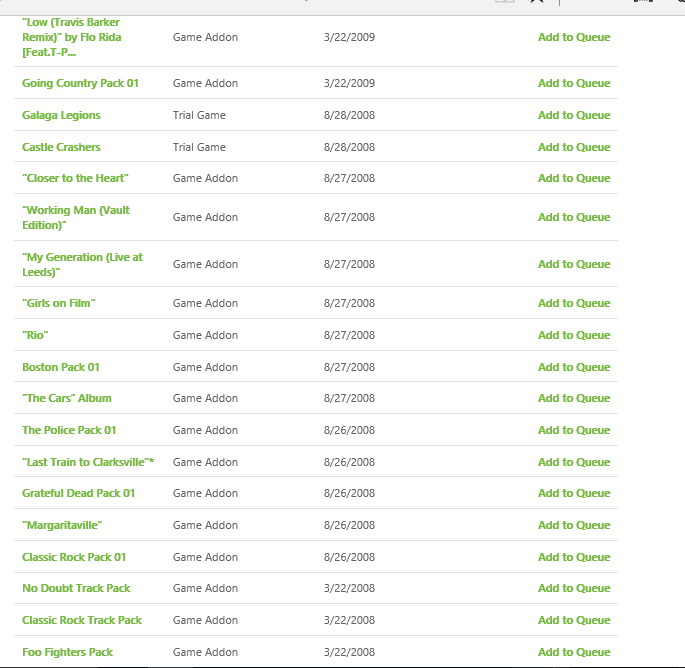Select Game Addon type for No Doubt Track Pack
This screenshot has width=685, height=668.
pyautogui.click(x=205, y=588)
